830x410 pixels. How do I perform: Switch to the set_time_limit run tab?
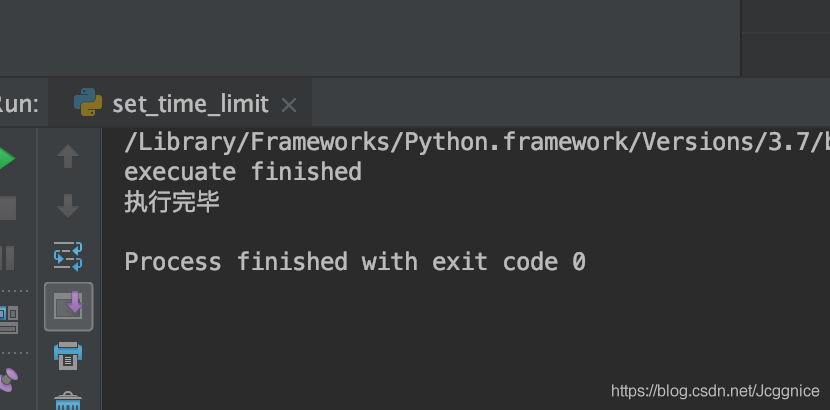[190, 104]
